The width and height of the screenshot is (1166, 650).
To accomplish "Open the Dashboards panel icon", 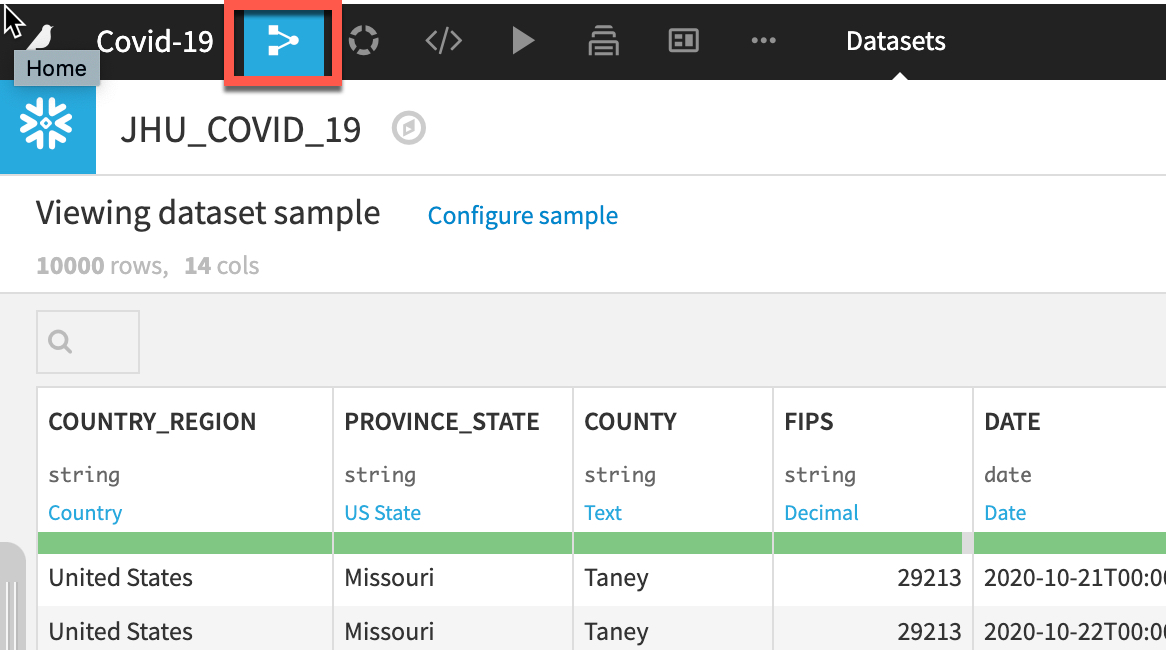I will click(683, 41).
